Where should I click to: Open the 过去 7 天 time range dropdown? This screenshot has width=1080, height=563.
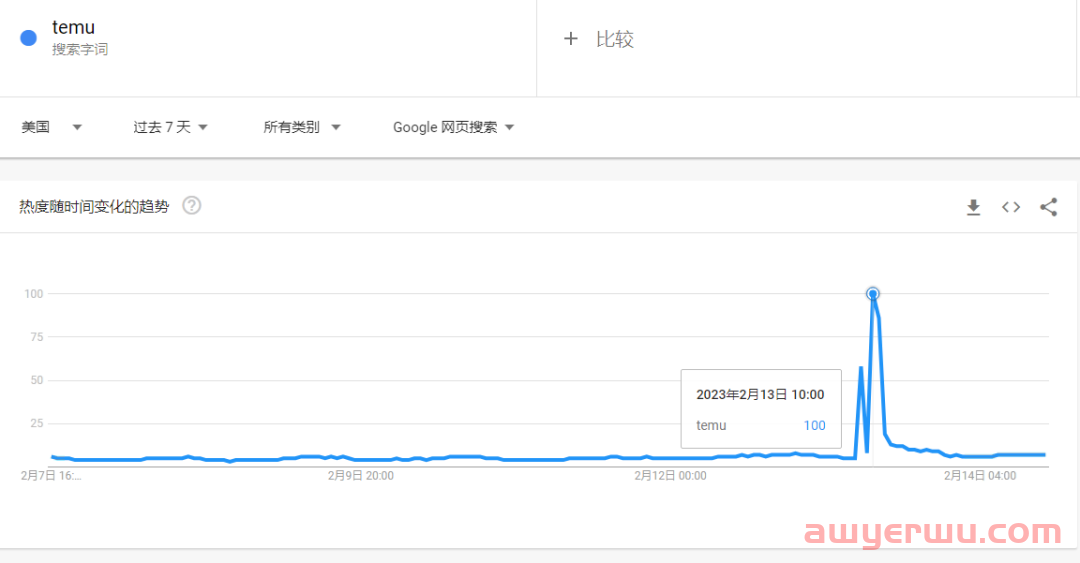[x=170, y=127]
